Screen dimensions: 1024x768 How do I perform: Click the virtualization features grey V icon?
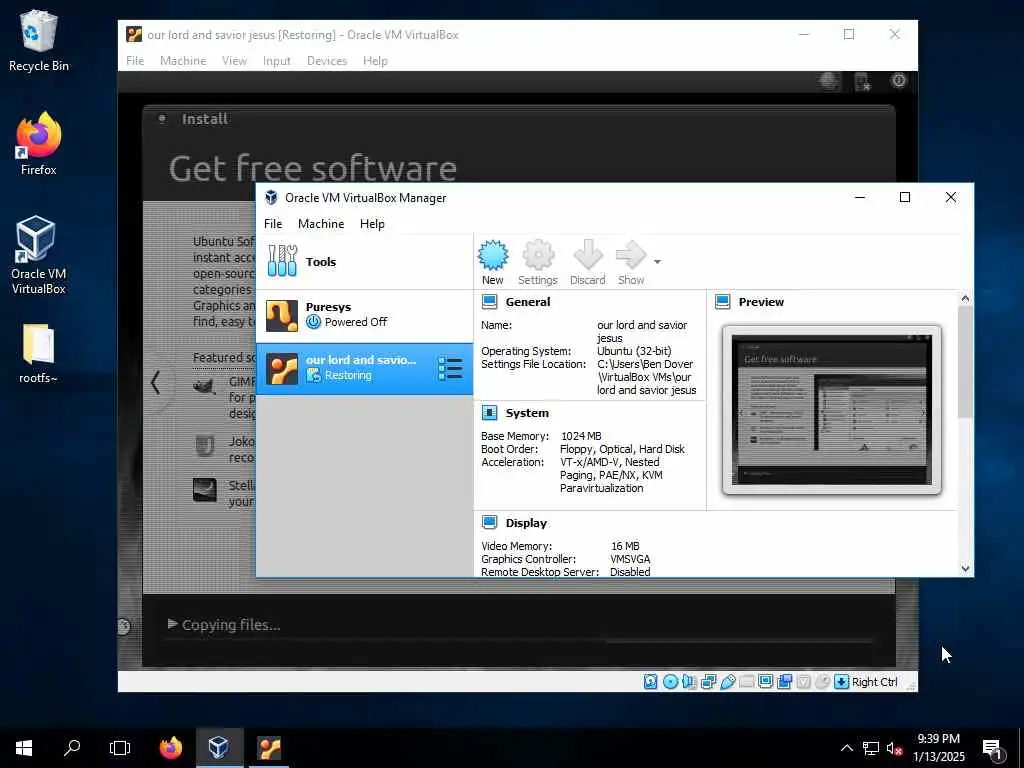coord(804,682)
